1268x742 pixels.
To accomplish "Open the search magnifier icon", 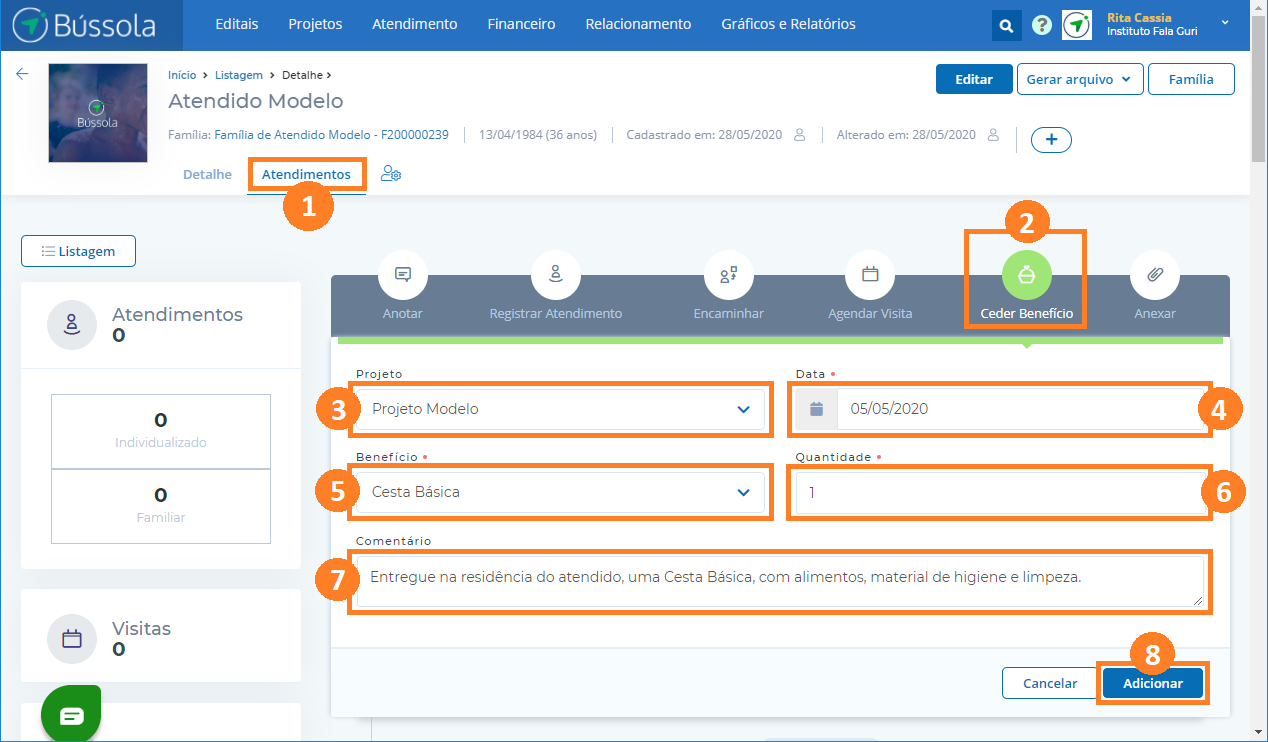I will pos(1006,25).
